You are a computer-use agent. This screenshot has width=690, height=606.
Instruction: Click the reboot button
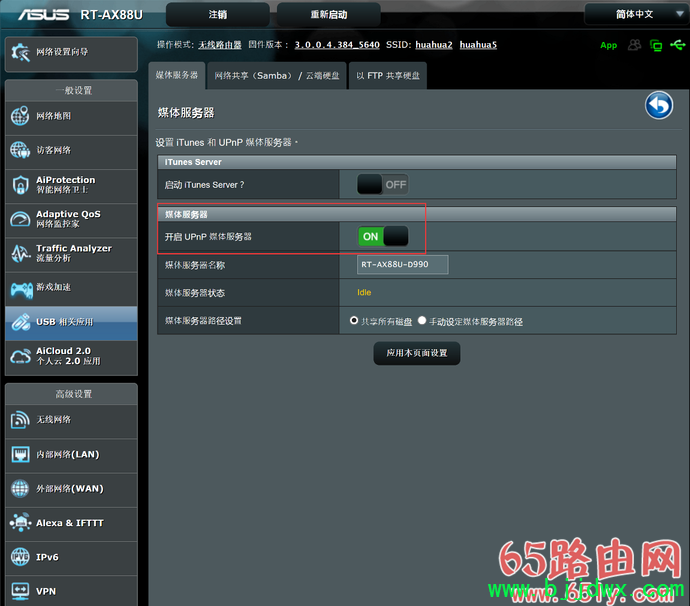(329, 15)
